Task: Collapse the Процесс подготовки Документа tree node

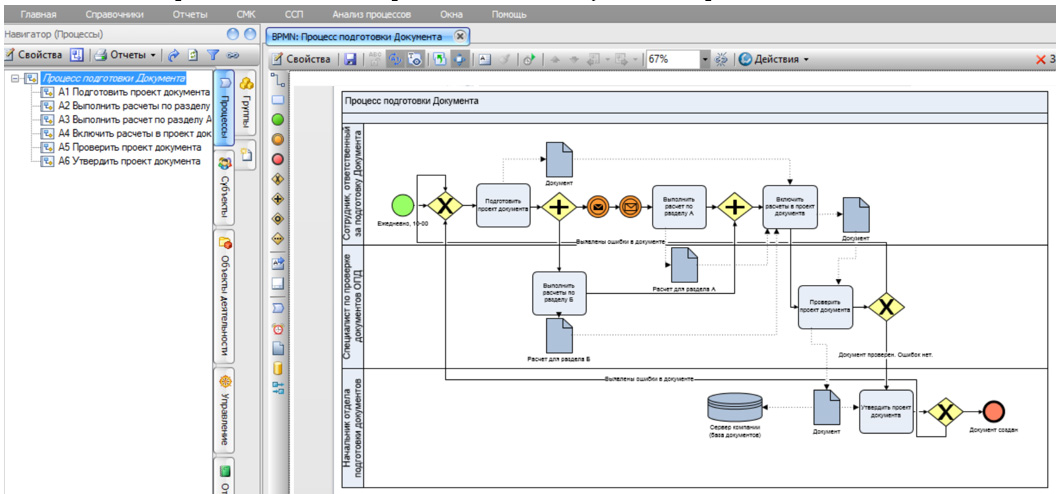Action: [13, 78]
